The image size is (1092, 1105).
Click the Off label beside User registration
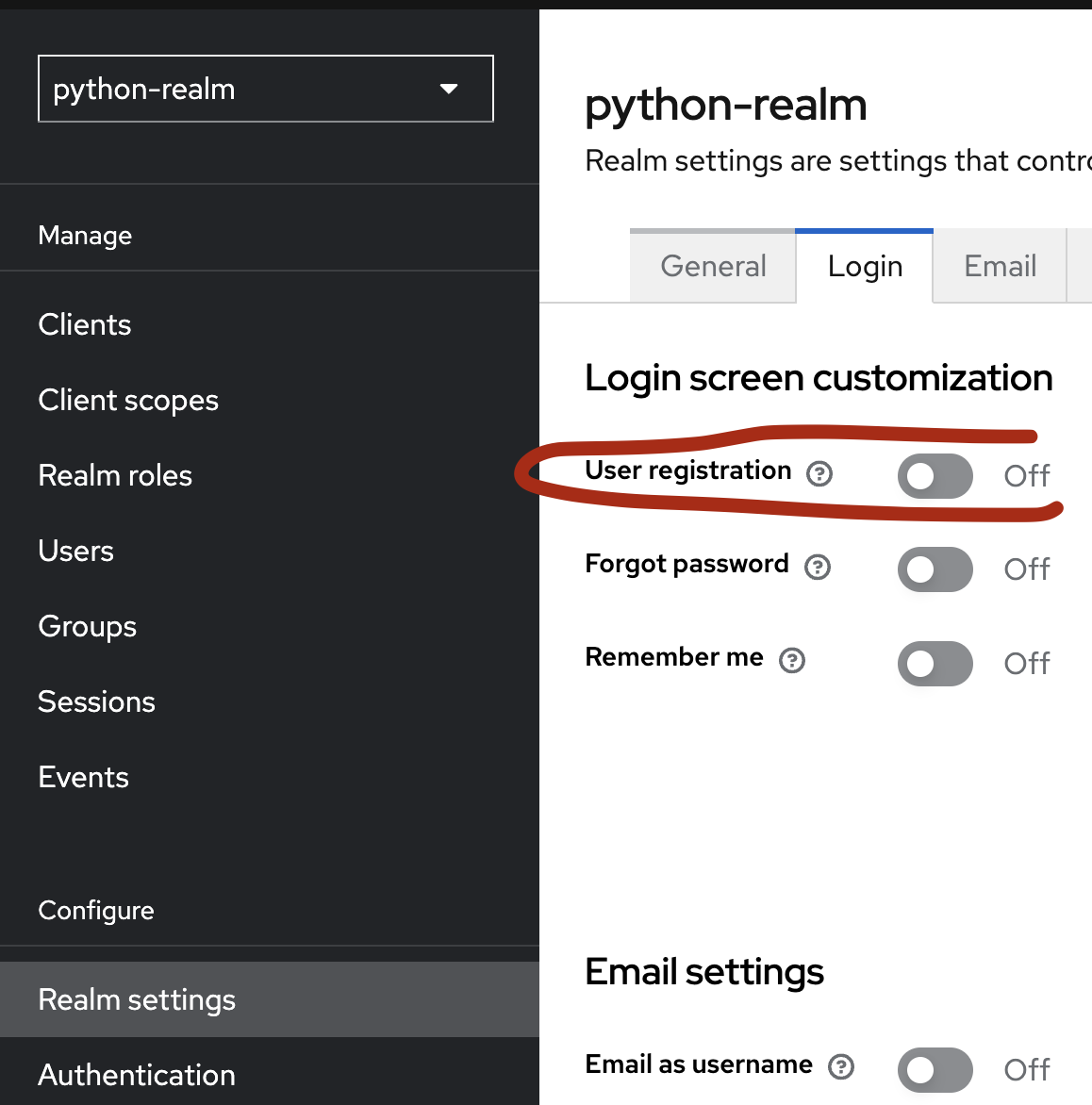[x=1026, y=476]
